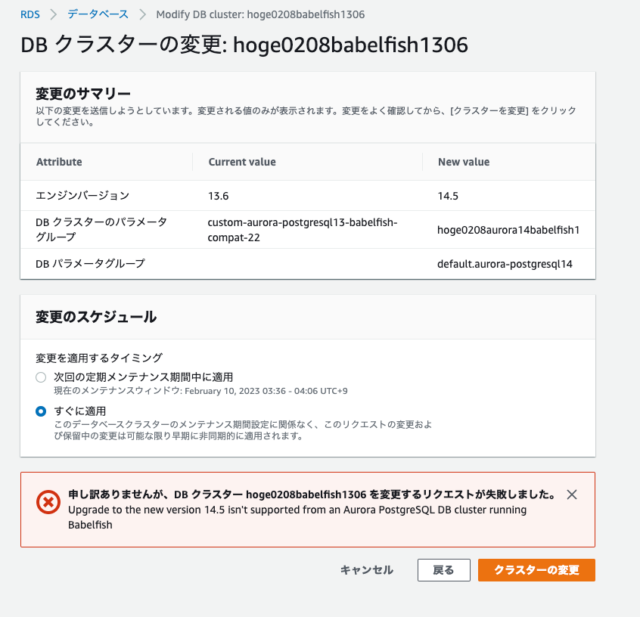Click the orange クラスターの変更 button
Screen dimensions: 640x617
click(x=536, y=570)
